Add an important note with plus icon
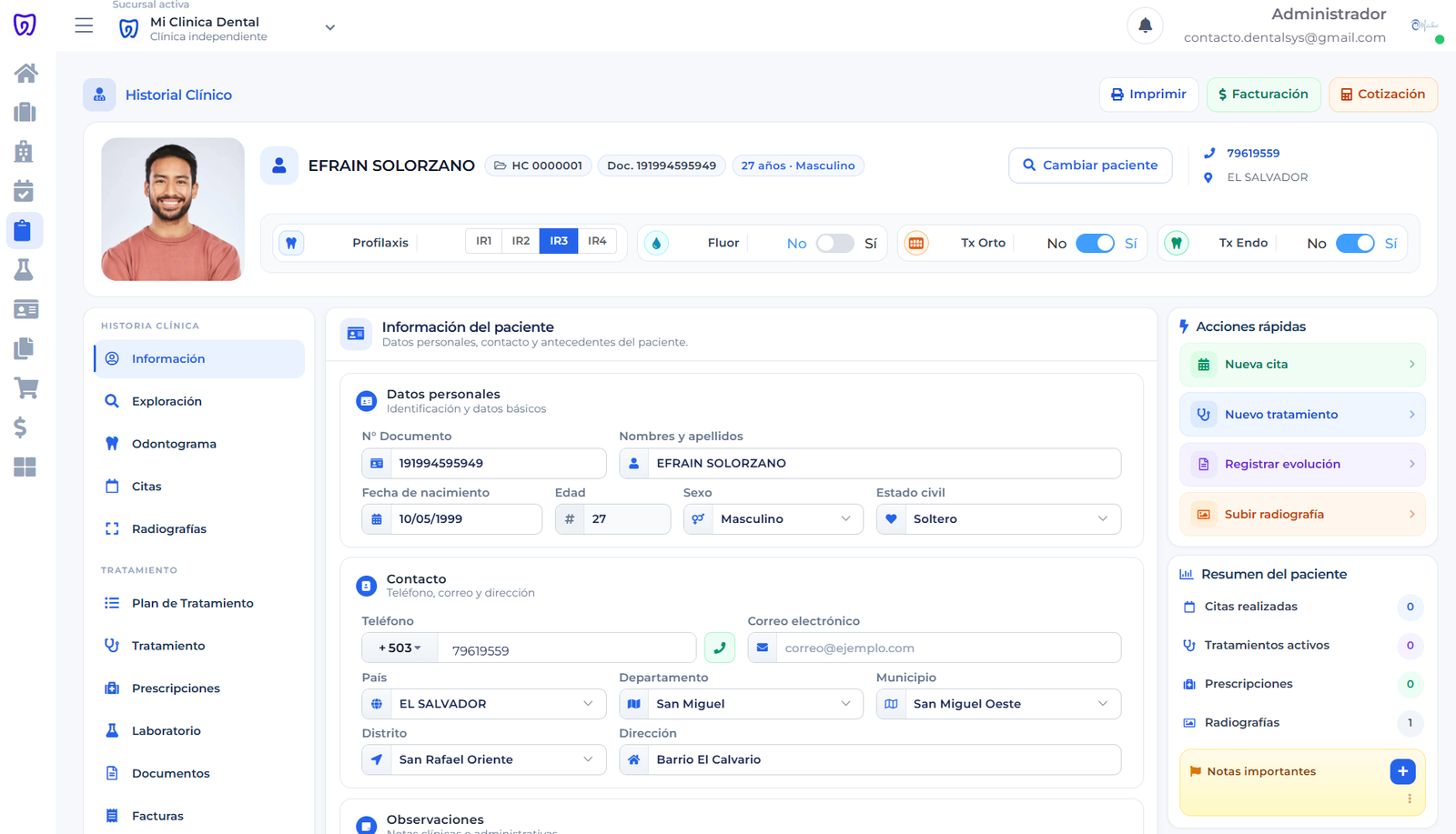The height and width of the screenshot is (834, 1456). 1402,771
